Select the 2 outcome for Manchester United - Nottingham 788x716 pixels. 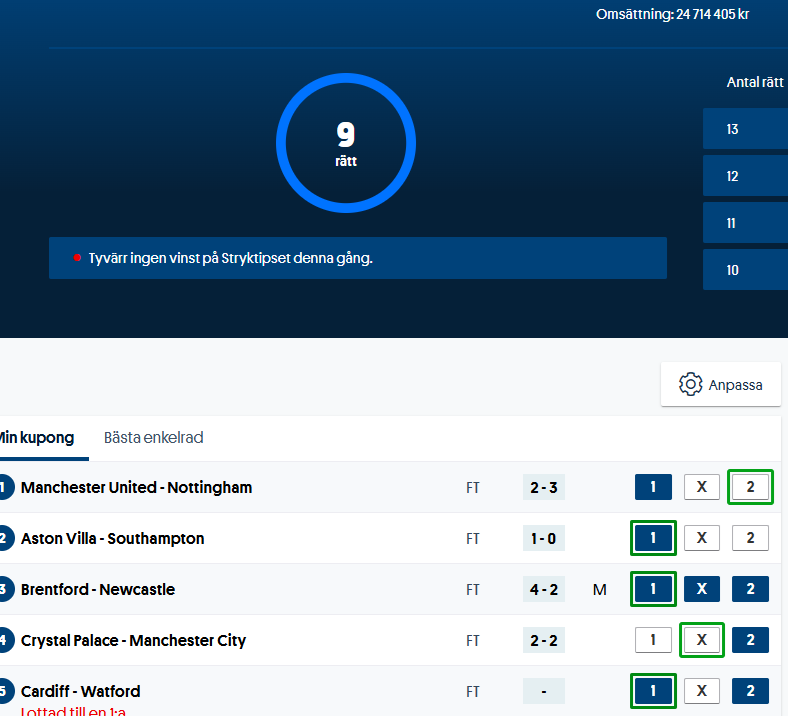[750, 487]
